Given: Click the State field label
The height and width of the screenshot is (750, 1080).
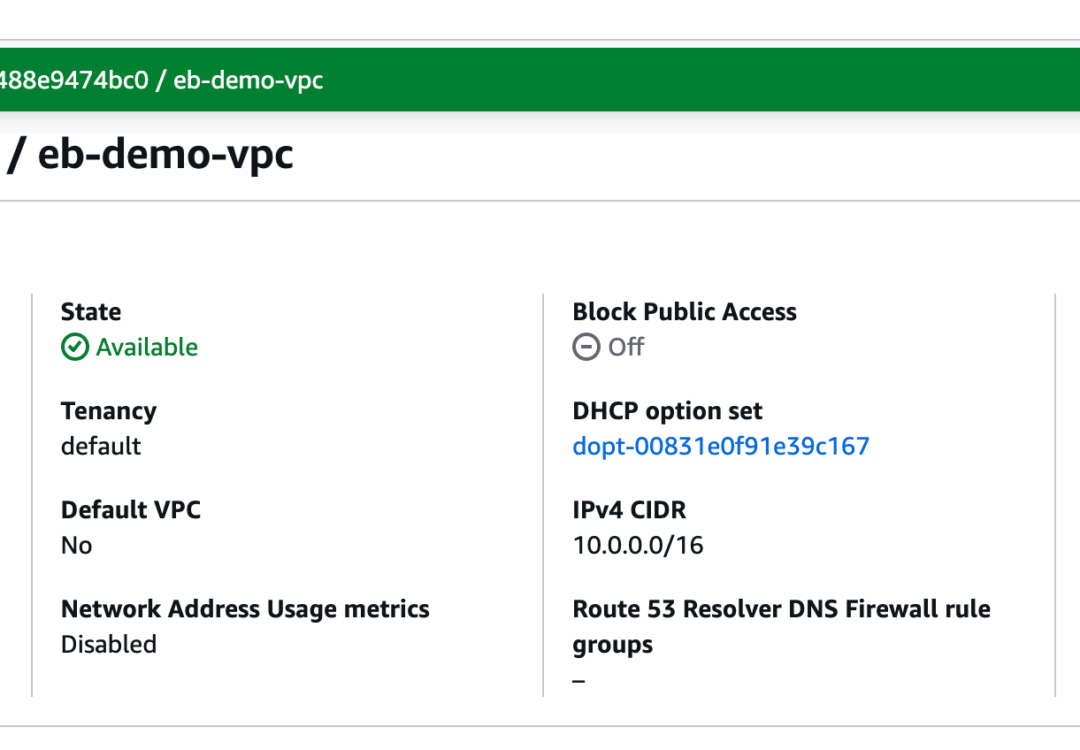Looking at the screenshot, I should (91, 312).
